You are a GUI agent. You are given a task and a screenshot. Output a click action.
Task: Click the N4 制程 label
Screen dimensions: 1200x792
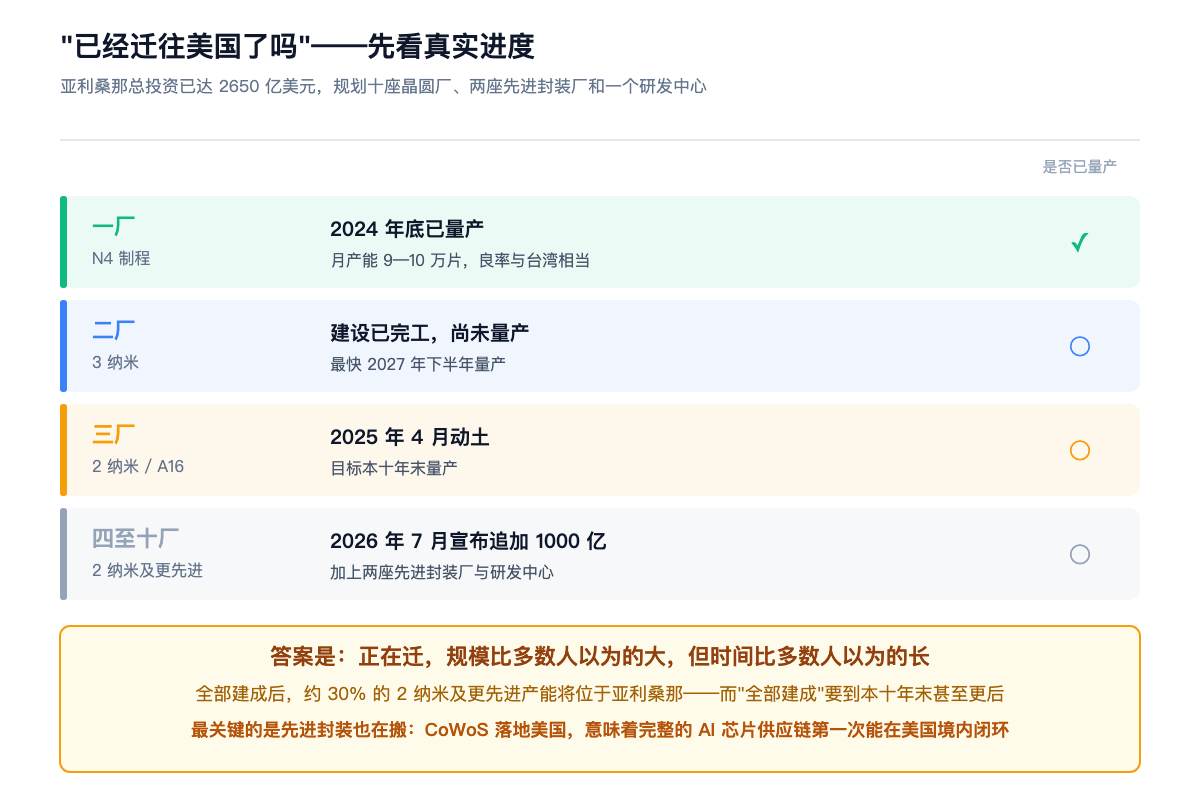(x=121, y=258)
